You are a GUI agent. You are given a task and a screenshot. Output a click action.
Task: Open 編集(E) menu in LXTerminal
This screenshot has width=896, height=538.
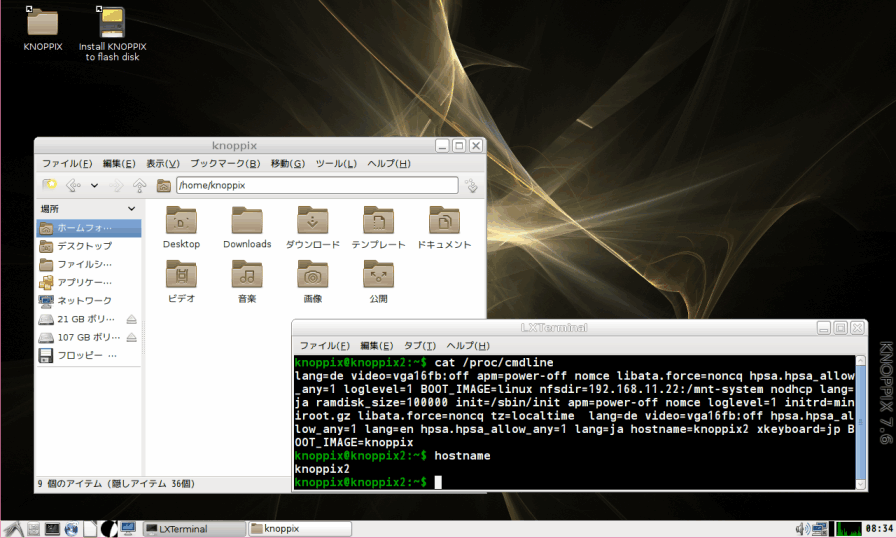pos(377,346)
